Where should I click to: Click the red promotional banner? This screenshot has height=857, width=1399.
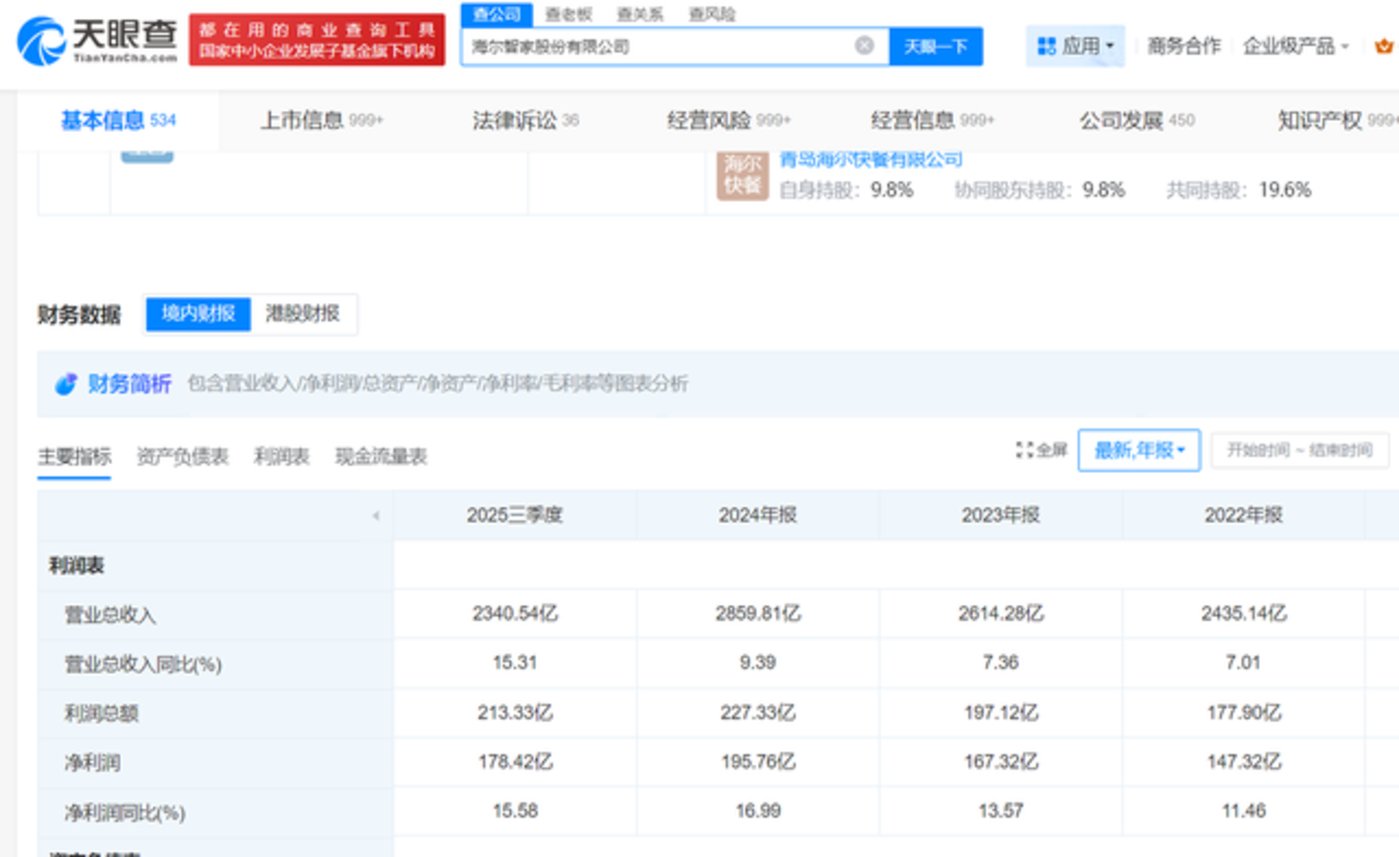pyautogui.click(x=317, y=40)
